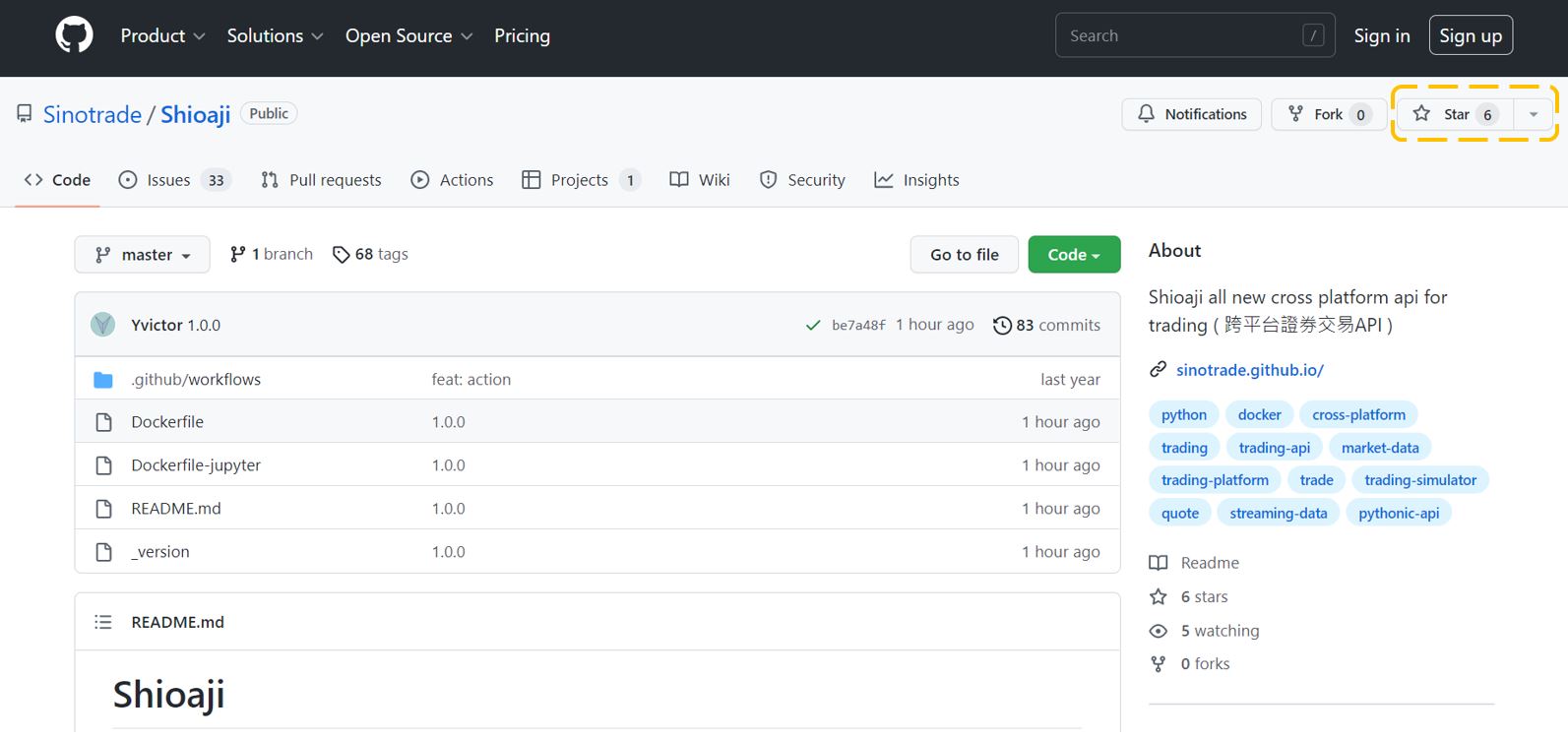Select the docker topic tag
This screenshot has width=1568, height=739.
coord(1260,415)
